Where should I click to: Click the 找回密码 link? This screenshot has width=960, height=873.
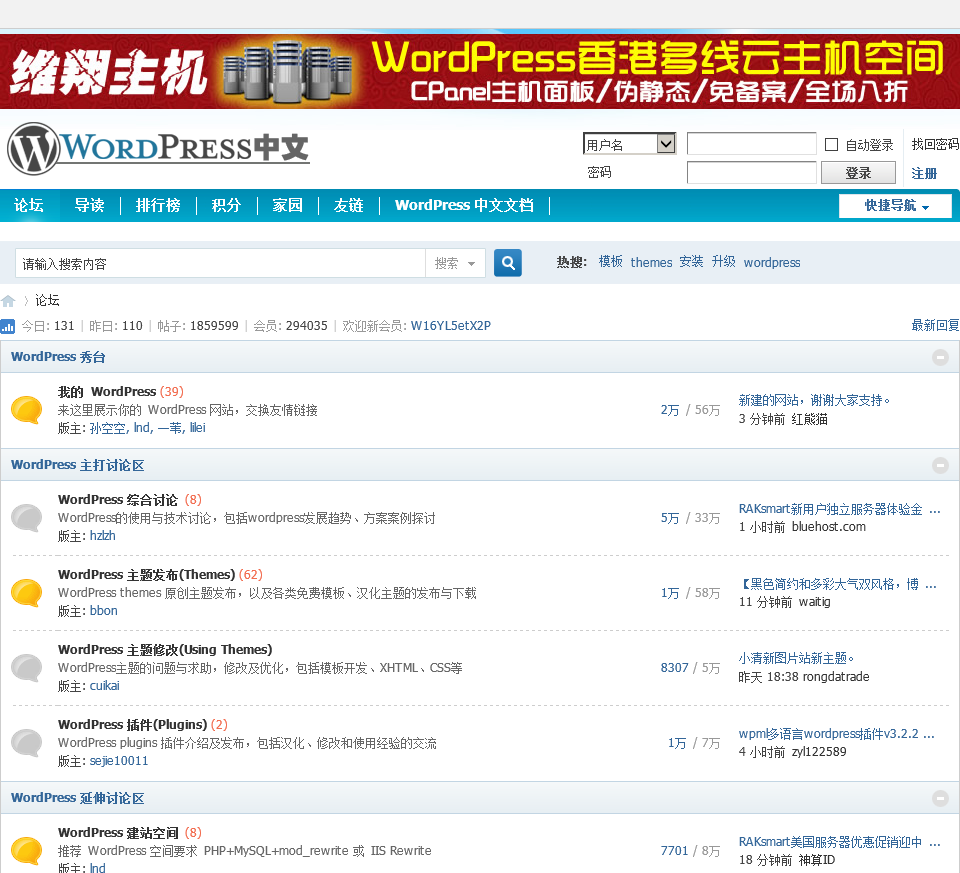[x=935, y=144]
